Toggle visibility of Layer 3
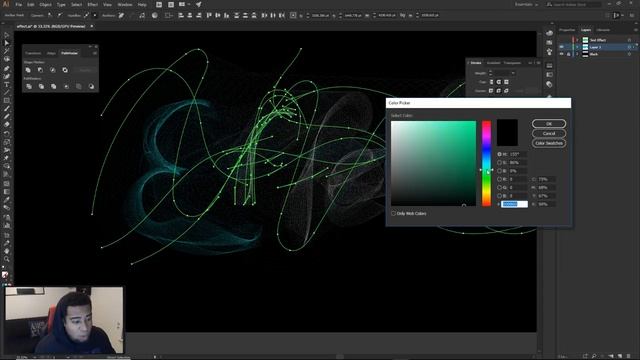 click(x=562, y=47)
